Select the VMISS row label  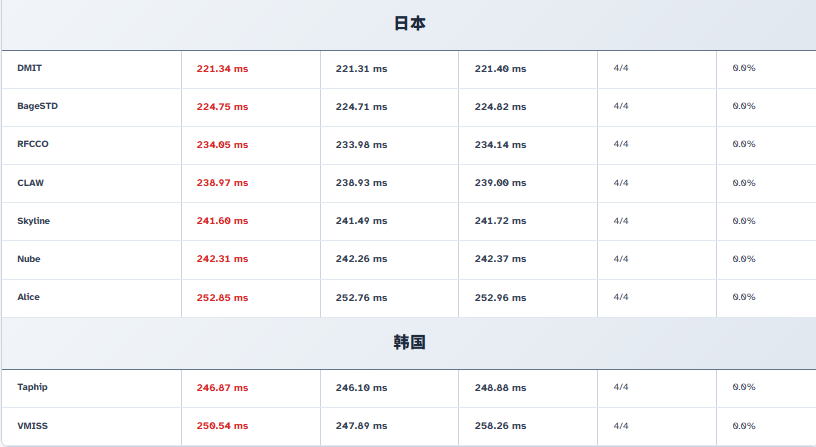32,426
